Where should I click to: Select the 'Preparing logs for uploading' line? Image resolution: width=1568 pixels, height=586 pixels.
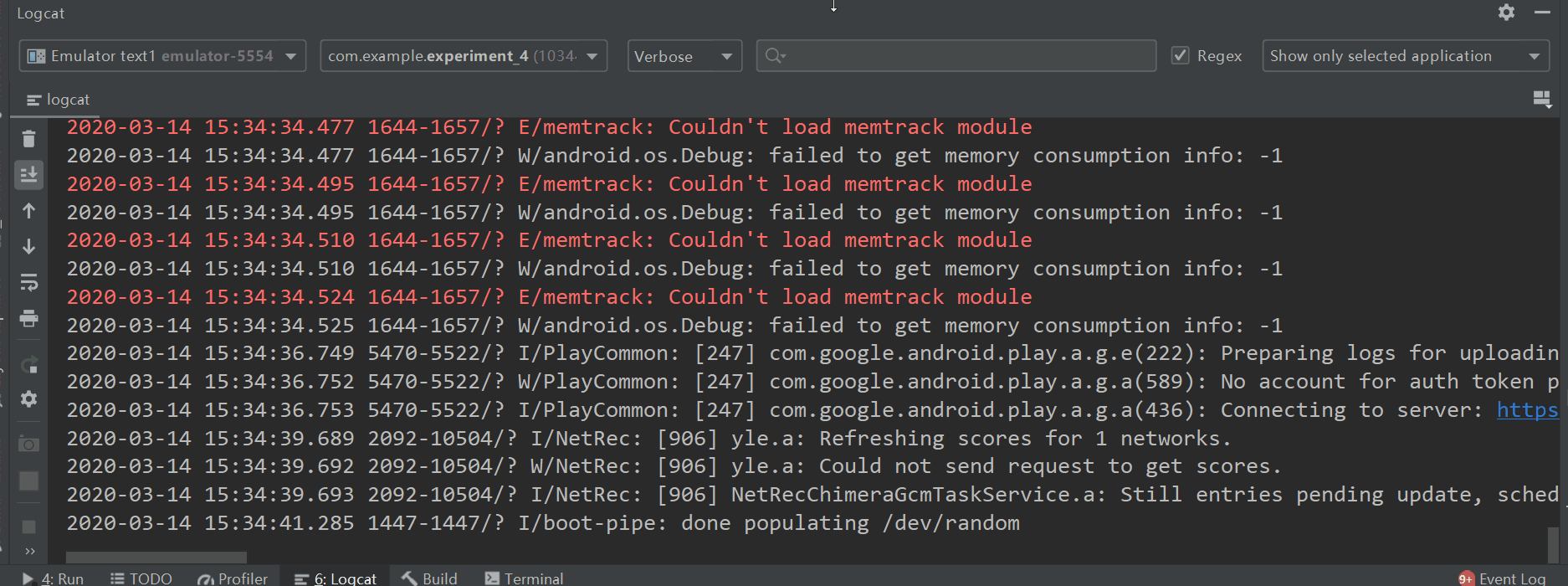pyautogui.click(x=812, y=353)
